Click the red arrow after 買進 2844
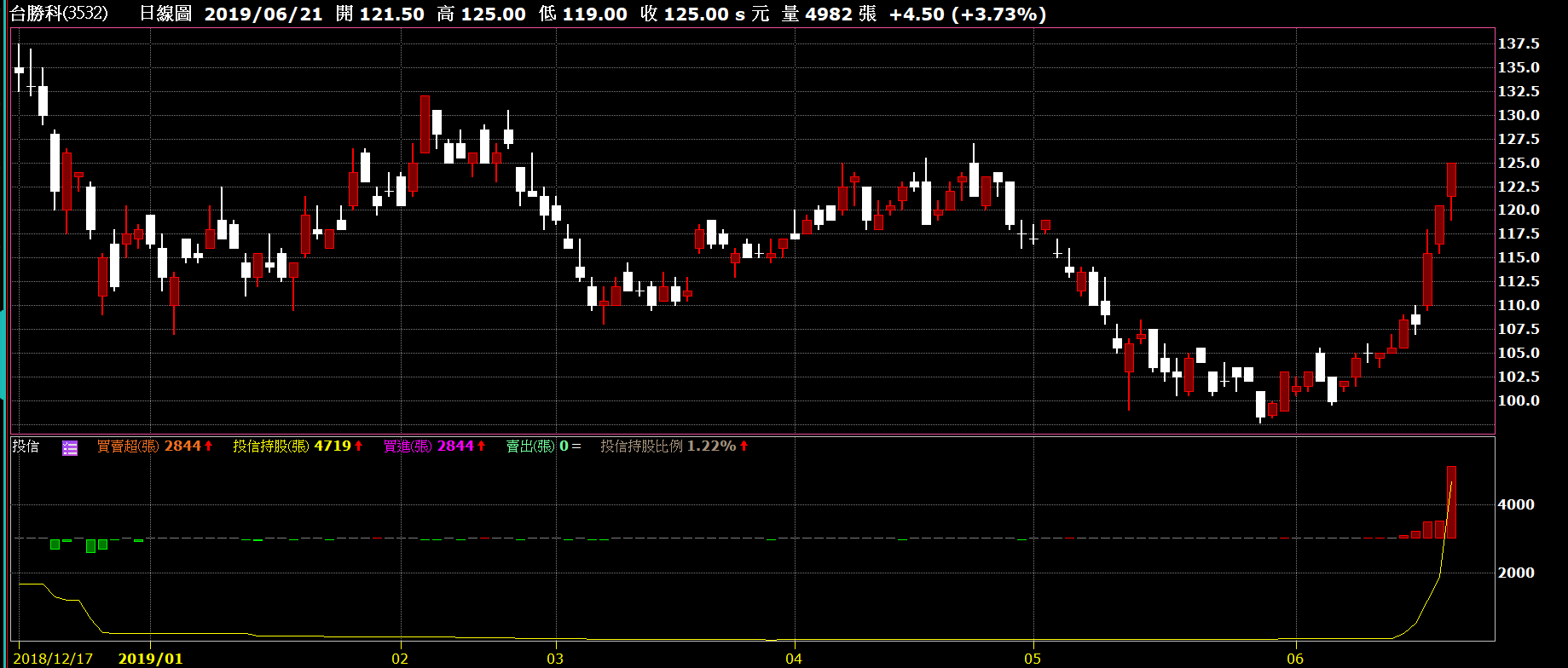The height and width of the screenshot is (668, 1568). pos(482,446)
